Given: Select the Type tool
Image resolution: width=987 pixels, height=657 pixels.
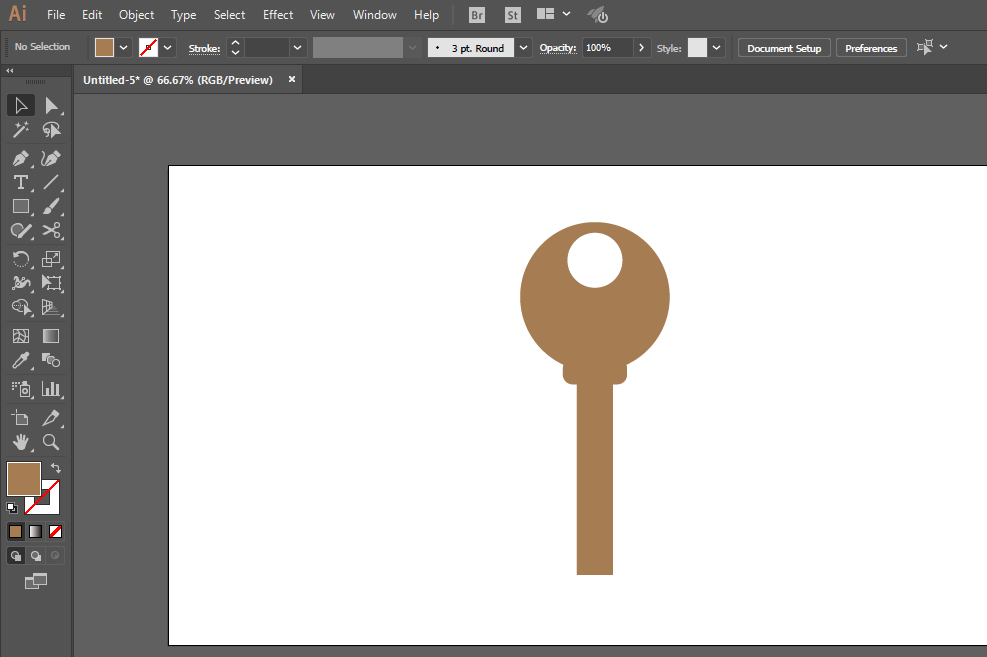Looking at the screenshot, I should click(20, 183).
